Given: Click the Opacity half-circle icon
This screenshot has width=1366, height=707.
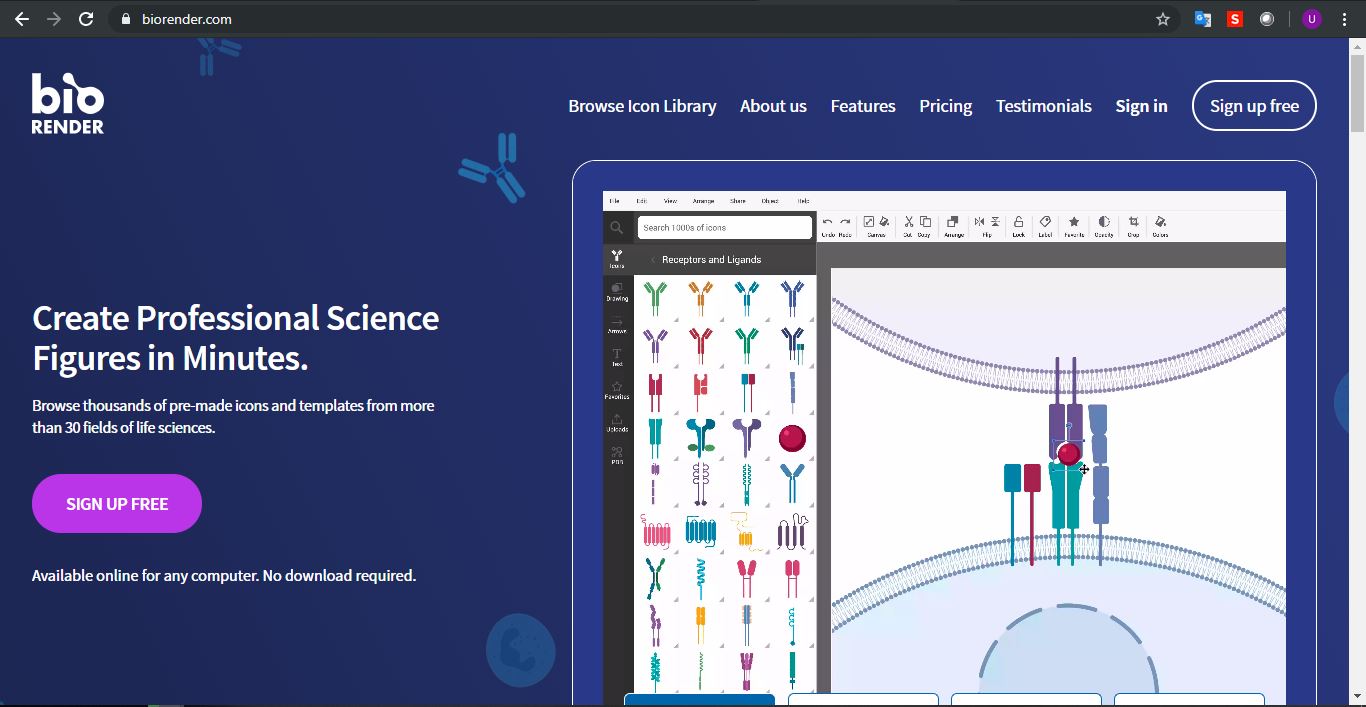Looking at the screenshot, I should click(1104, 222).
